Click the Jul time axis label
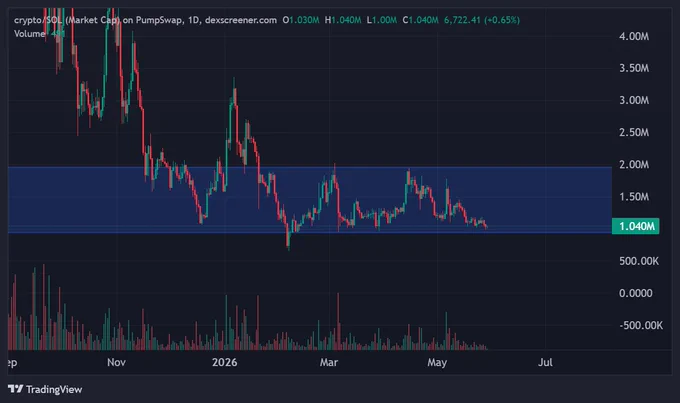The width and height of the screenshot is (680, 403). tap(545, 362)
